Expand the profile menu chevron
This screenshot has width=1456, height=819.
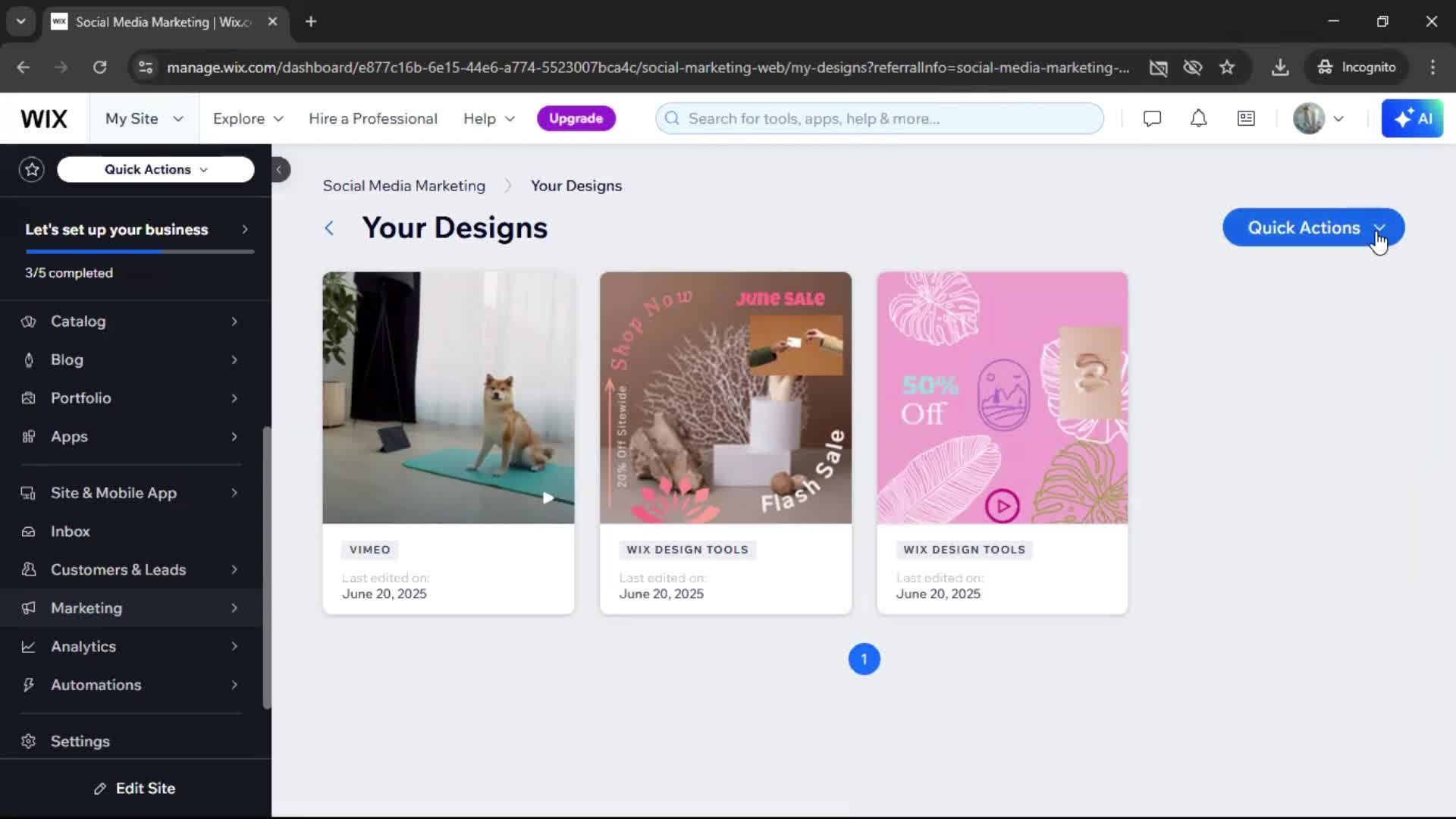1338,119
